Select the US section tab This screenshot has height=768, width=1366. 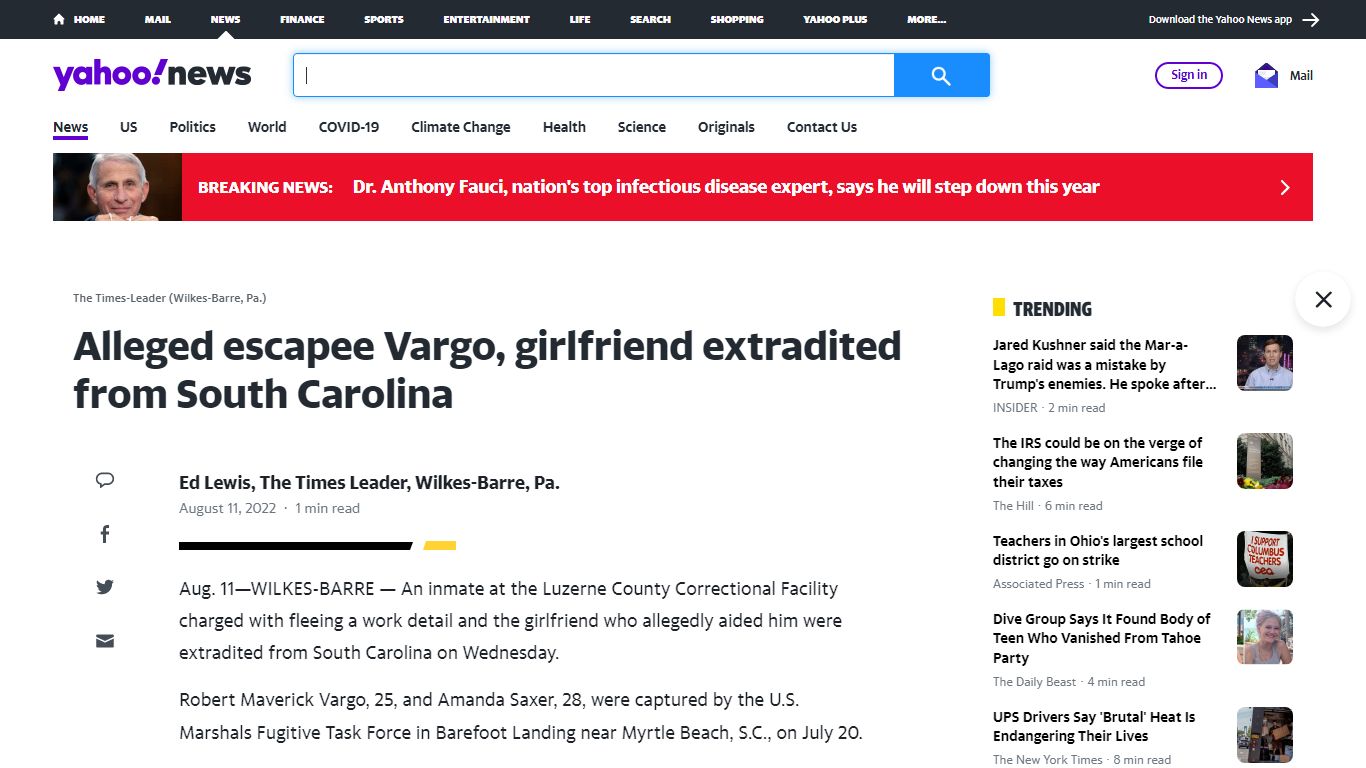pyautogui.click(x=129, y=127)
